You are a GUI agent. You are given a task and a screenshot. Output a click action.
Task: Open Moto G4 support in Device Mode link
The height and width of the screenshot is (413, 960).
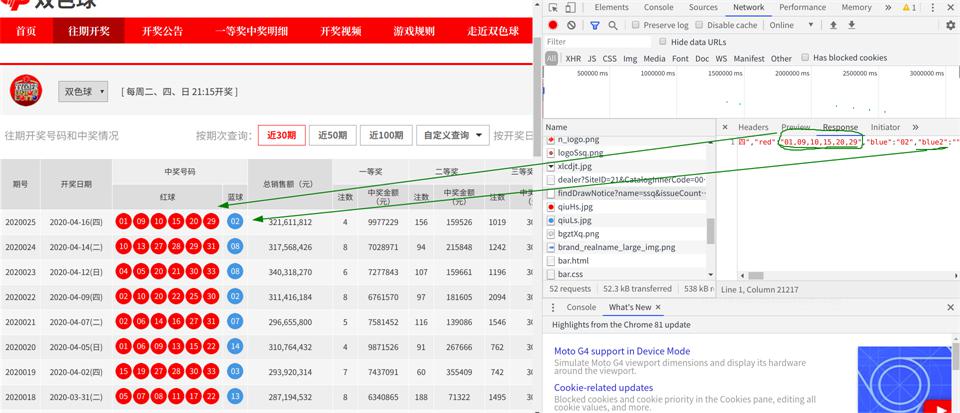(x=622, y=351)
